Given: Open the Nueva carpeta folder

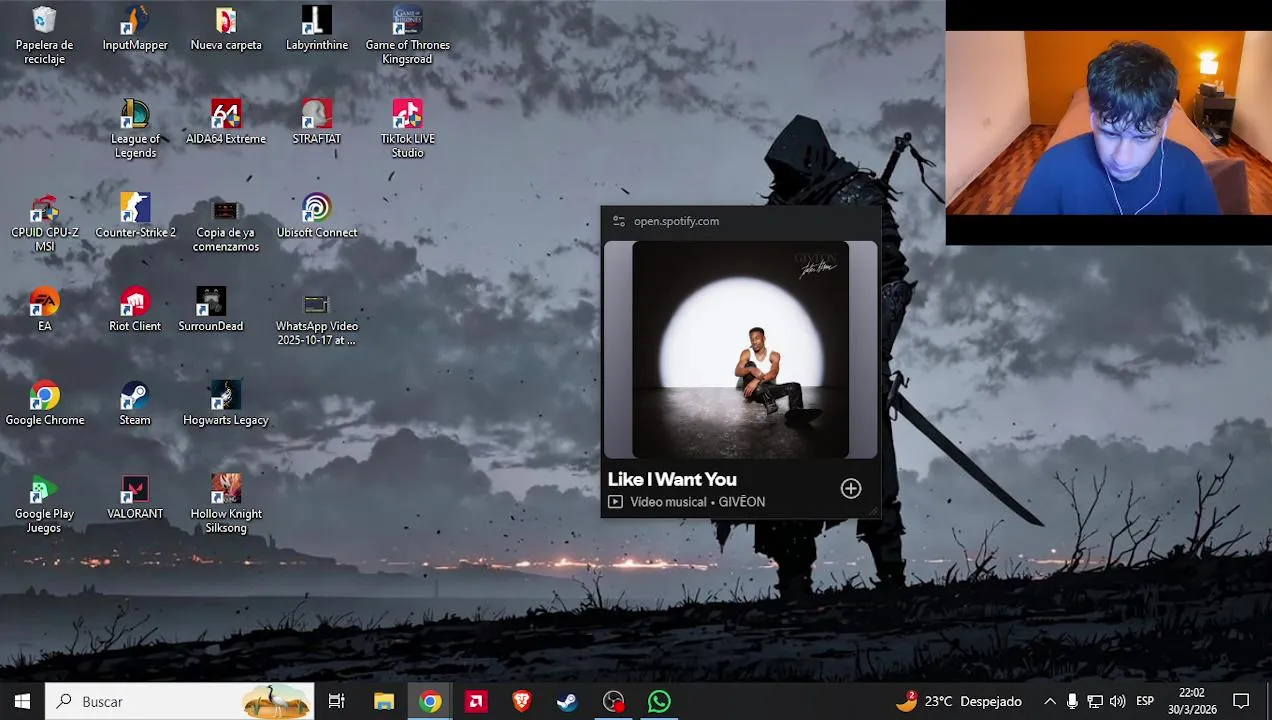Looking at the screenshot, I should (x=226, y=29).
